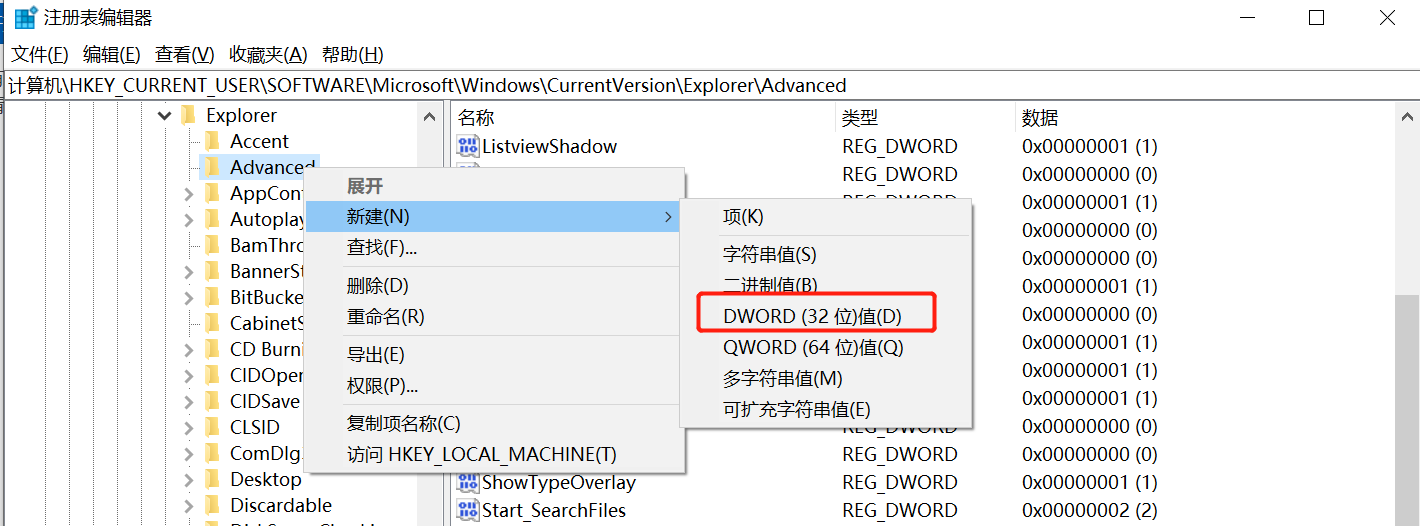Open the 编辑(E) menu
1420x526 pixels.
point(111,54)
